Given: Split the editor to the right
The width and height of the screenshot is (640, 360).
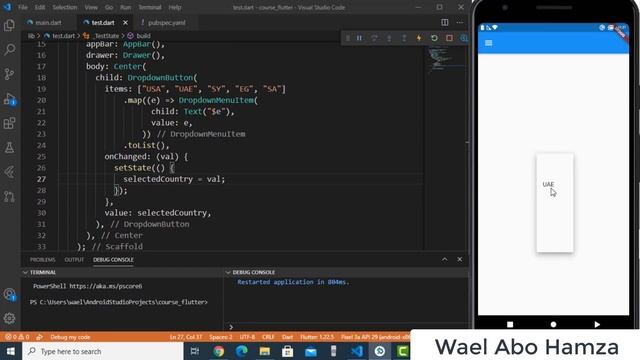Looking at the screenshot, I should click(444, 22).
